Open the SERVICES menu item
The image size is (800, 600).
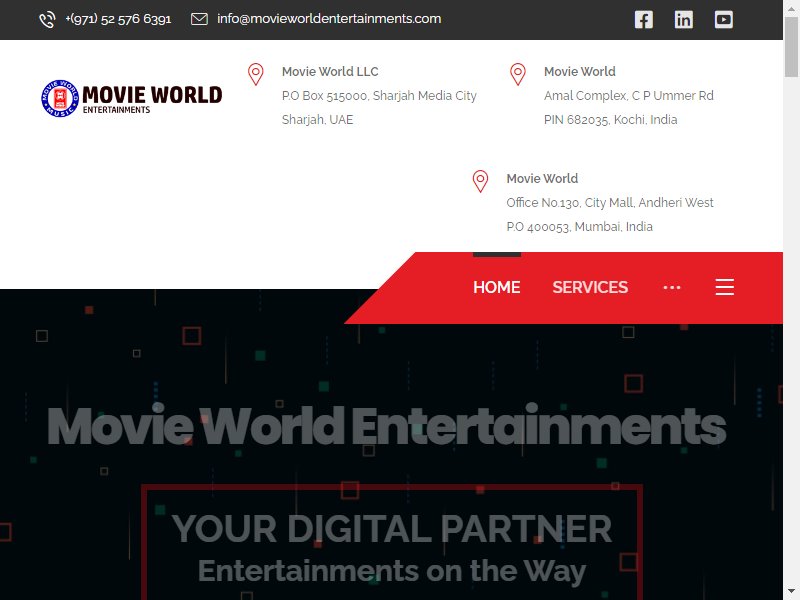point(590,287)
